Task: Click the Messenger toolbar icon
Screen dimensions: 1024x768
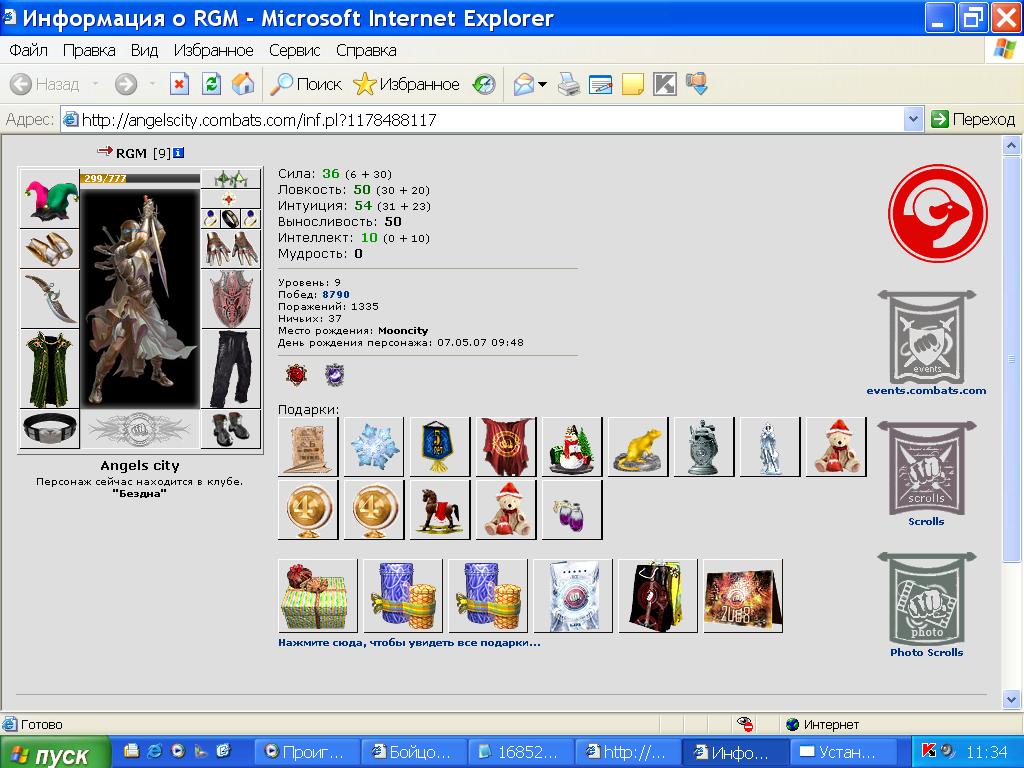Action: point(697,84)
